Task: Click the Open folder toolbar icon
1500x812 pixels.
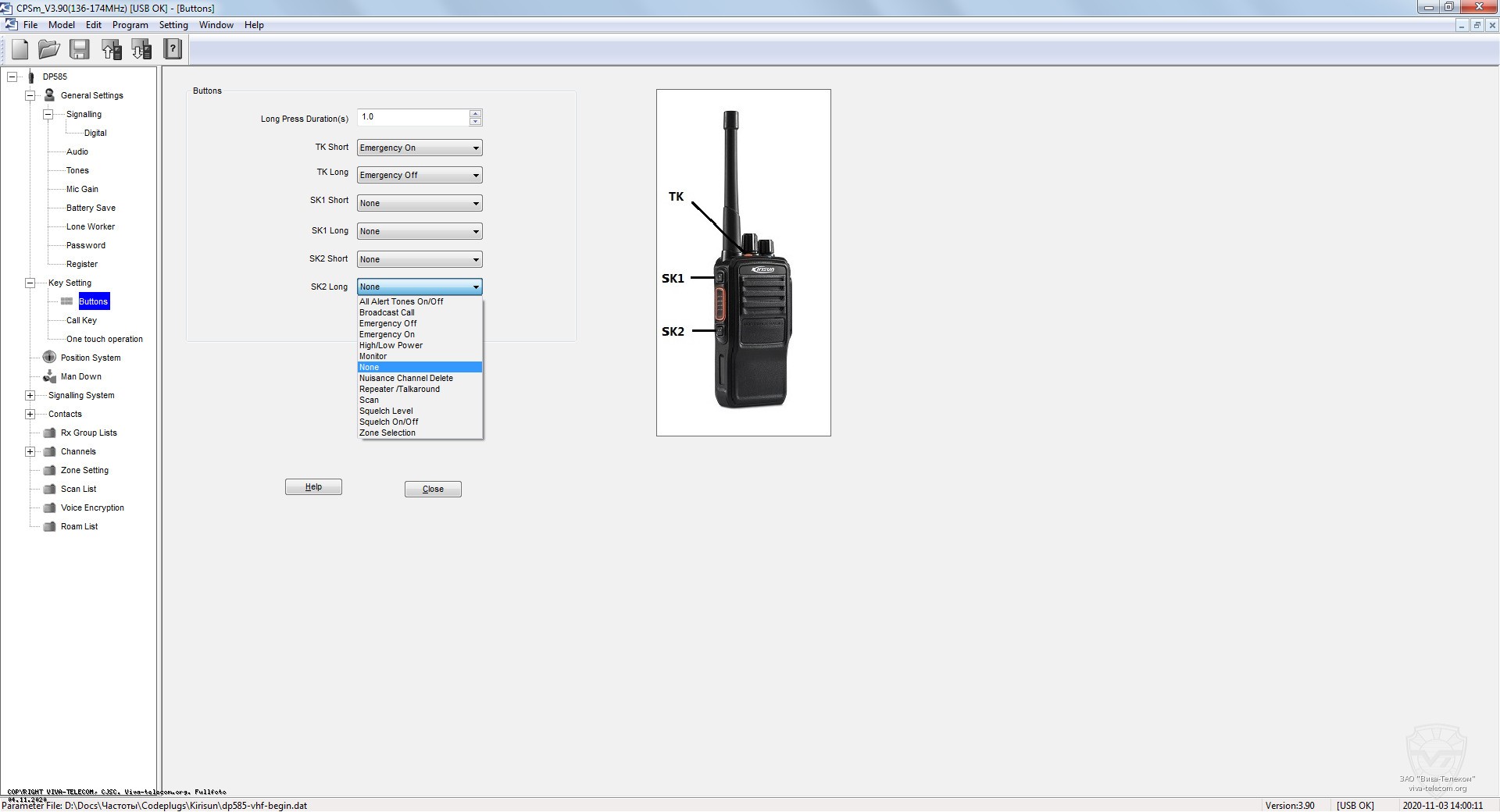Action: pos(49,50)
